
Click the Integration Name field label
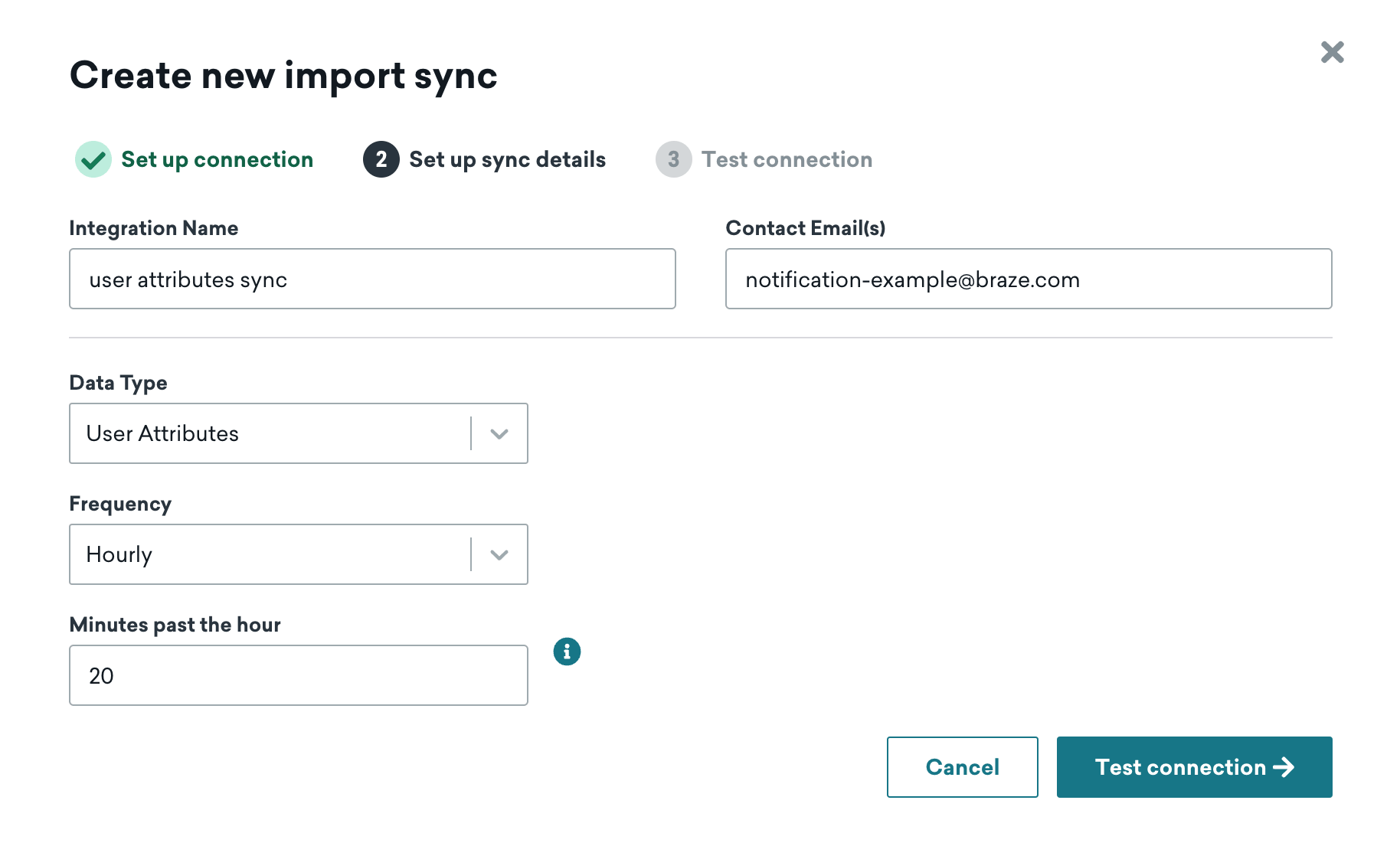tap(153, 228)
